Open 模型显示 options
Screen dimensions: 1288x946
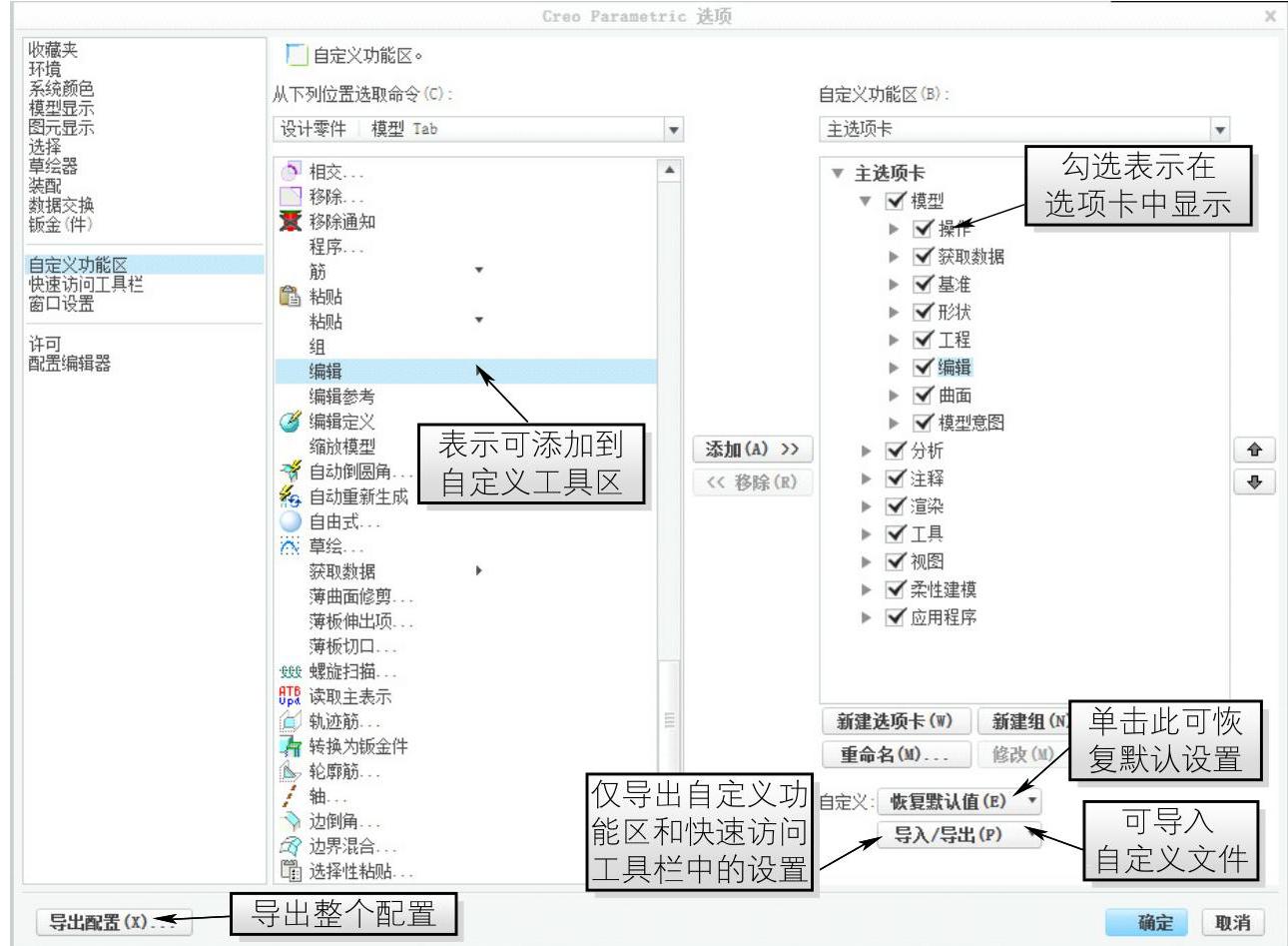[62, 108]
